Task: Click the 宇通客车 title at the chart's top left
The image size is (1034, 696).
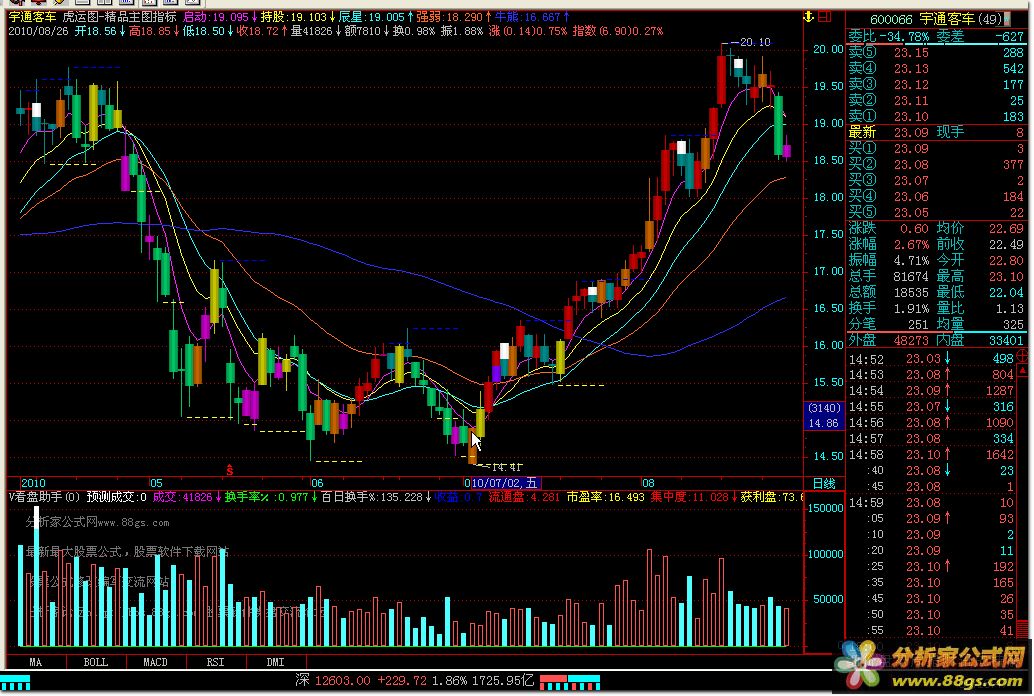Action: click(x=32, y=16)
